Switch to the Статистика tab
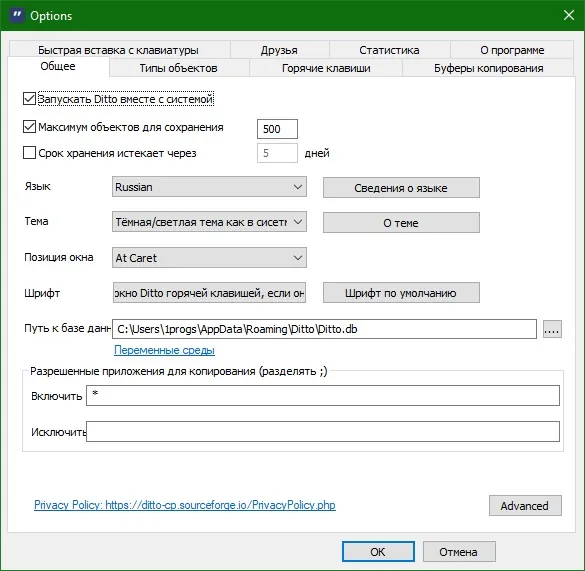Viewport: 585px width, 571px height. click(389, 50)
